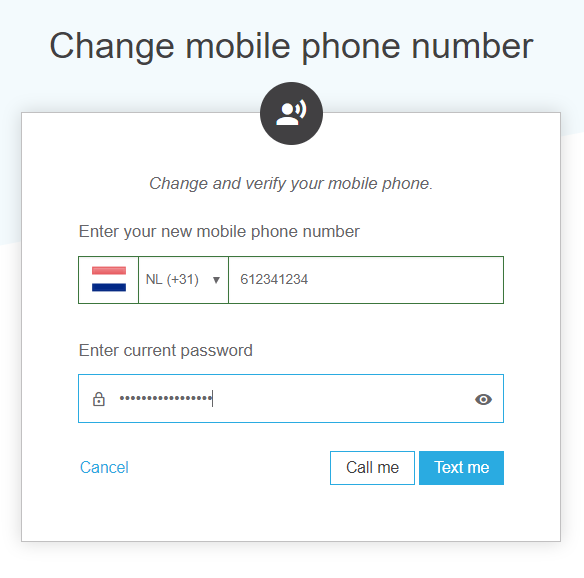Cancel the phone number change

tap(104, 467)
